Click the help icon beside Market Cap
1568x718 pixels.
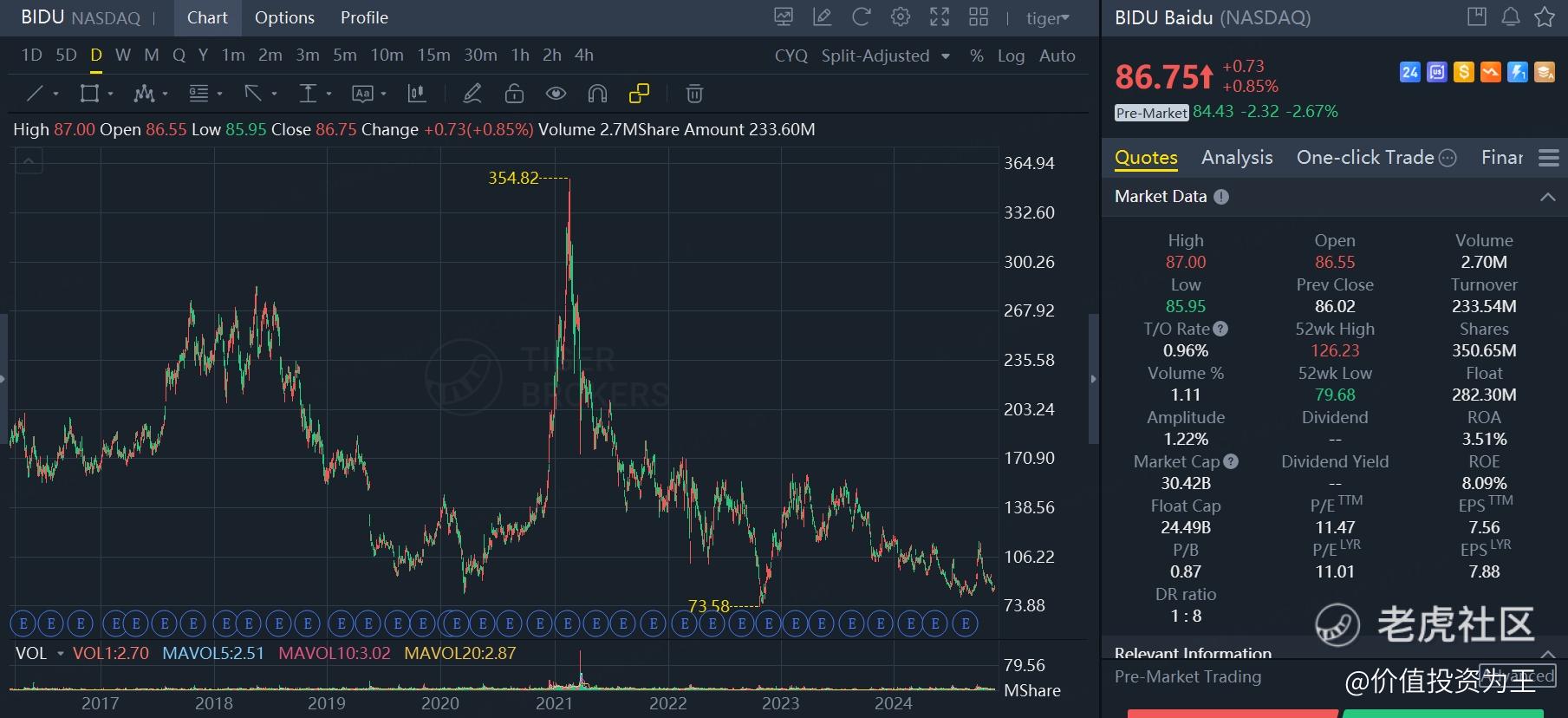[1231, 461]
